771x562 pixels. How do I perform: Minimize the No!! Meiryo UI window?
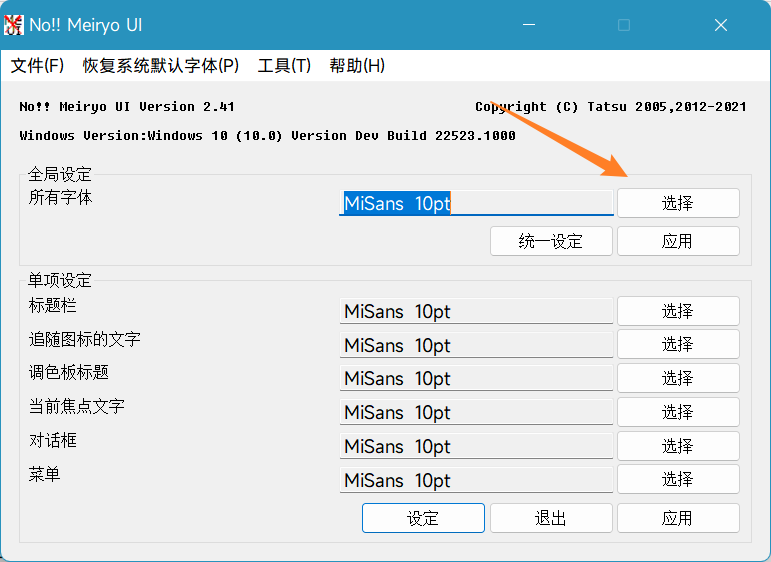(529, 25)
